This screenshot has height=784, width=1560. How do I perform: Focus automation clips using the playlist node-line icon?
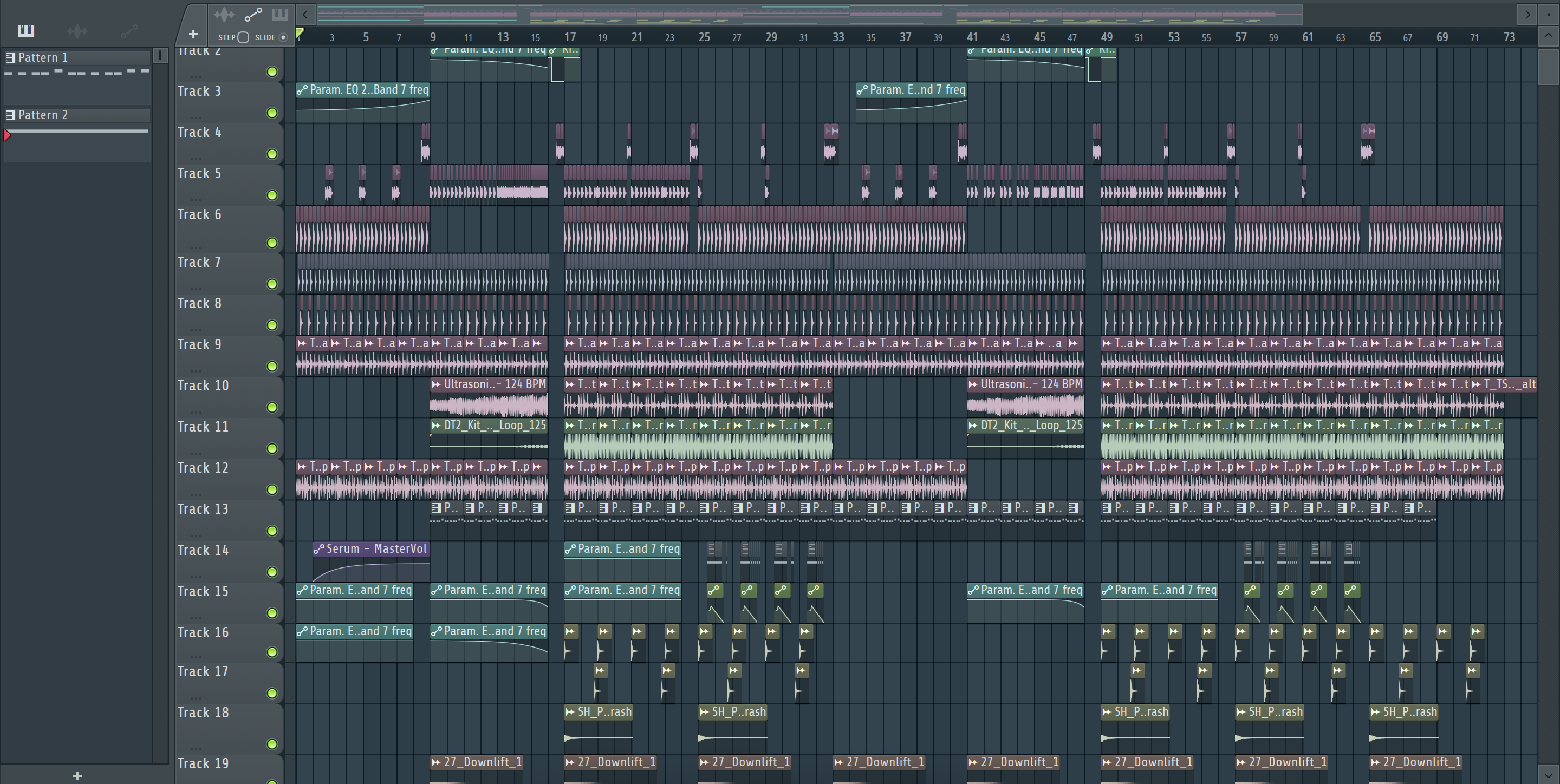tap(252, 15)
